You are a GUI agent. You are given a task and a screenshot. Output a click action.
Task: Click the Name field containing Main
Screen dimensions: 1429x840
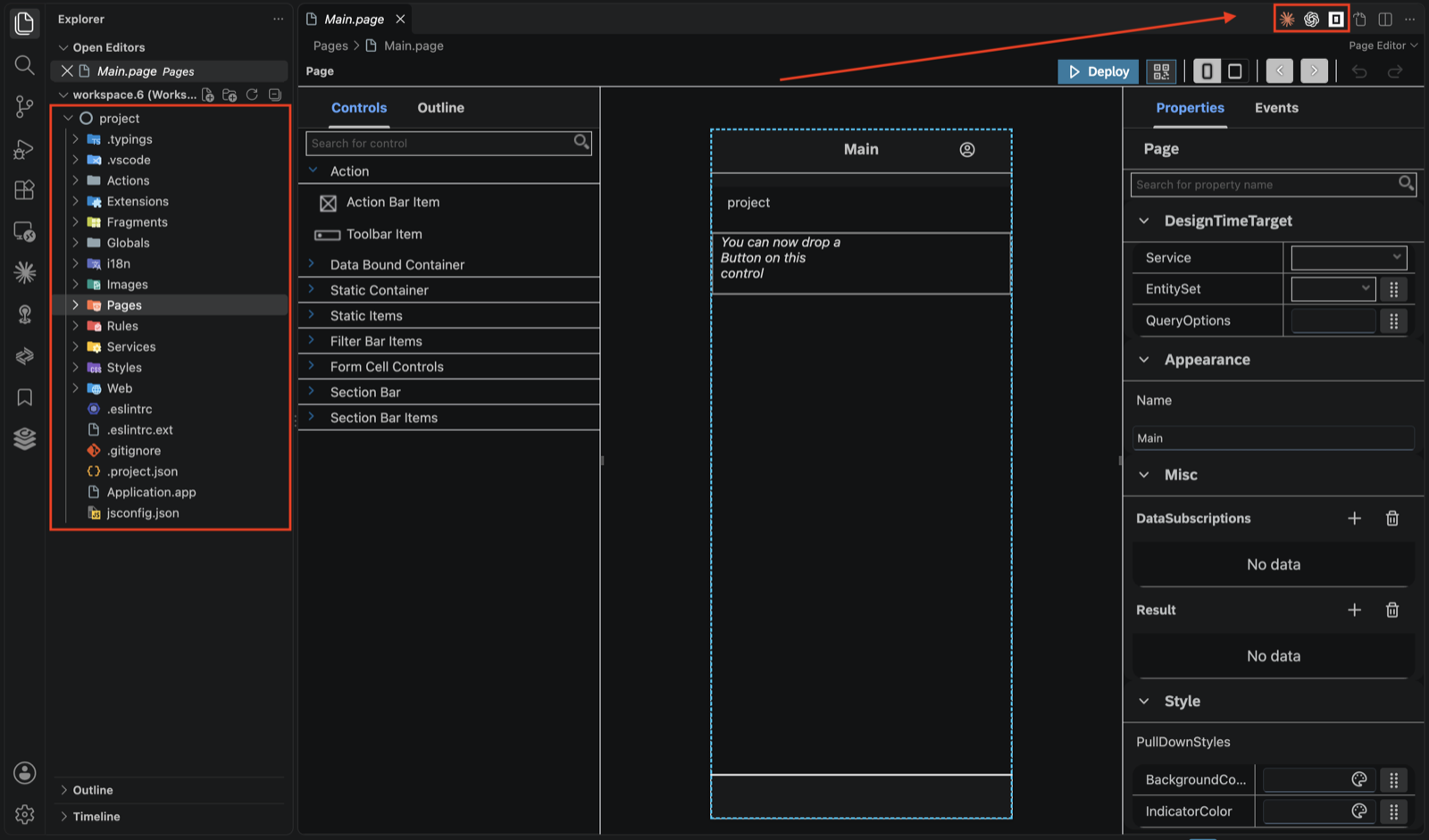click(x=1273, y=438)
